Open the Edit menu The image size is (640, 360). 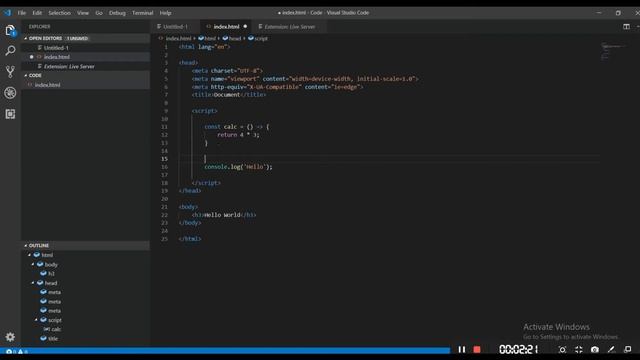[x=37, y=13]
